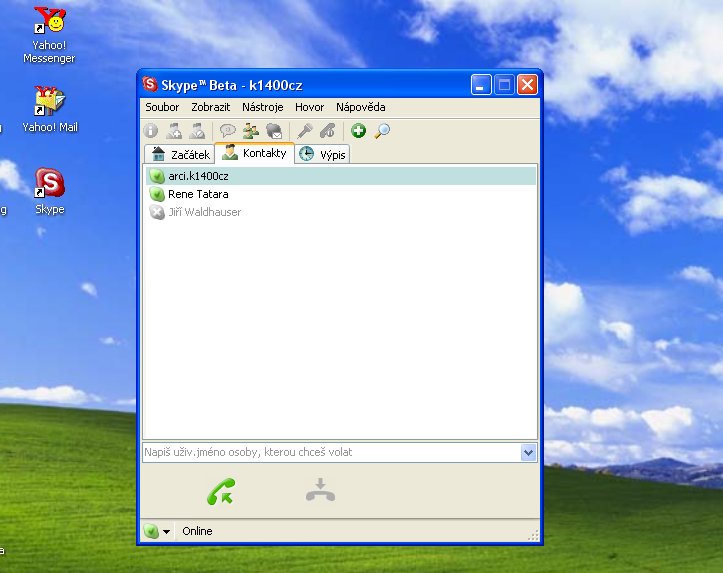Open the Nápověda menu

click(361, 107)
